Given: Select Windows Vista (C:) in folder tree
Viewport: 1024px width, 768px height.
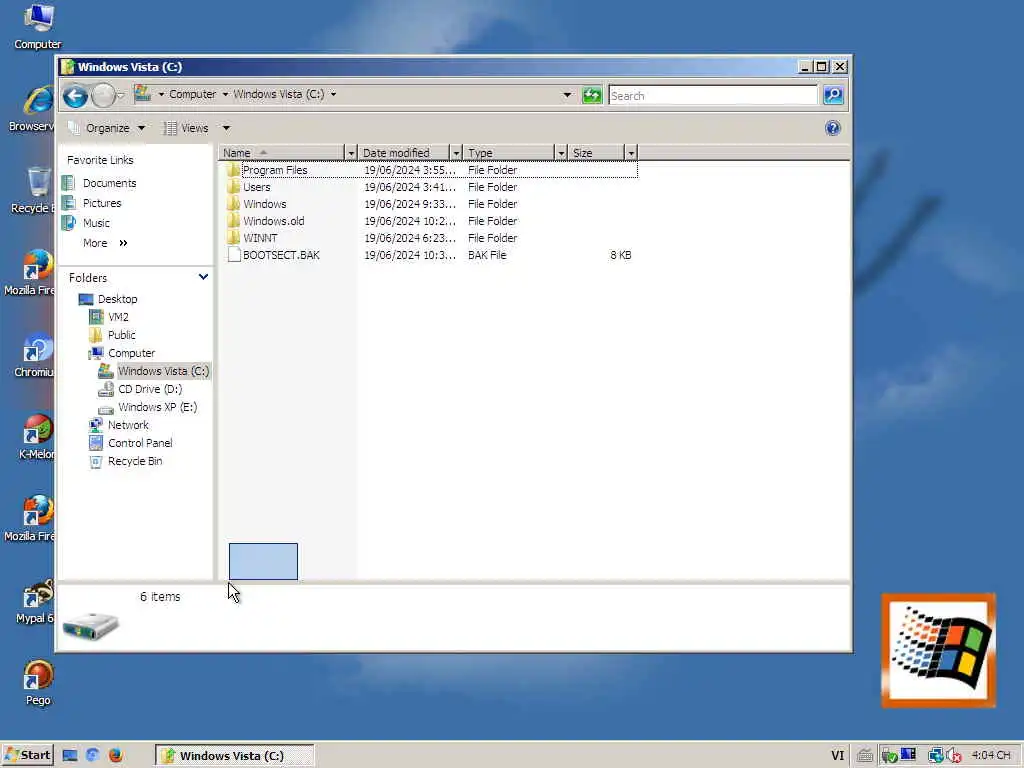Looking at the screenshot, I should click(x=163, y=371).
